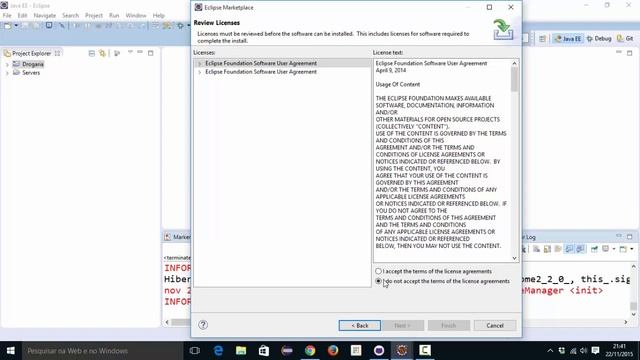This screenshot has width=640, height=360.
Task: Expand second Eclipse Foundation Software User Agreement row
Action: (200, 72)
